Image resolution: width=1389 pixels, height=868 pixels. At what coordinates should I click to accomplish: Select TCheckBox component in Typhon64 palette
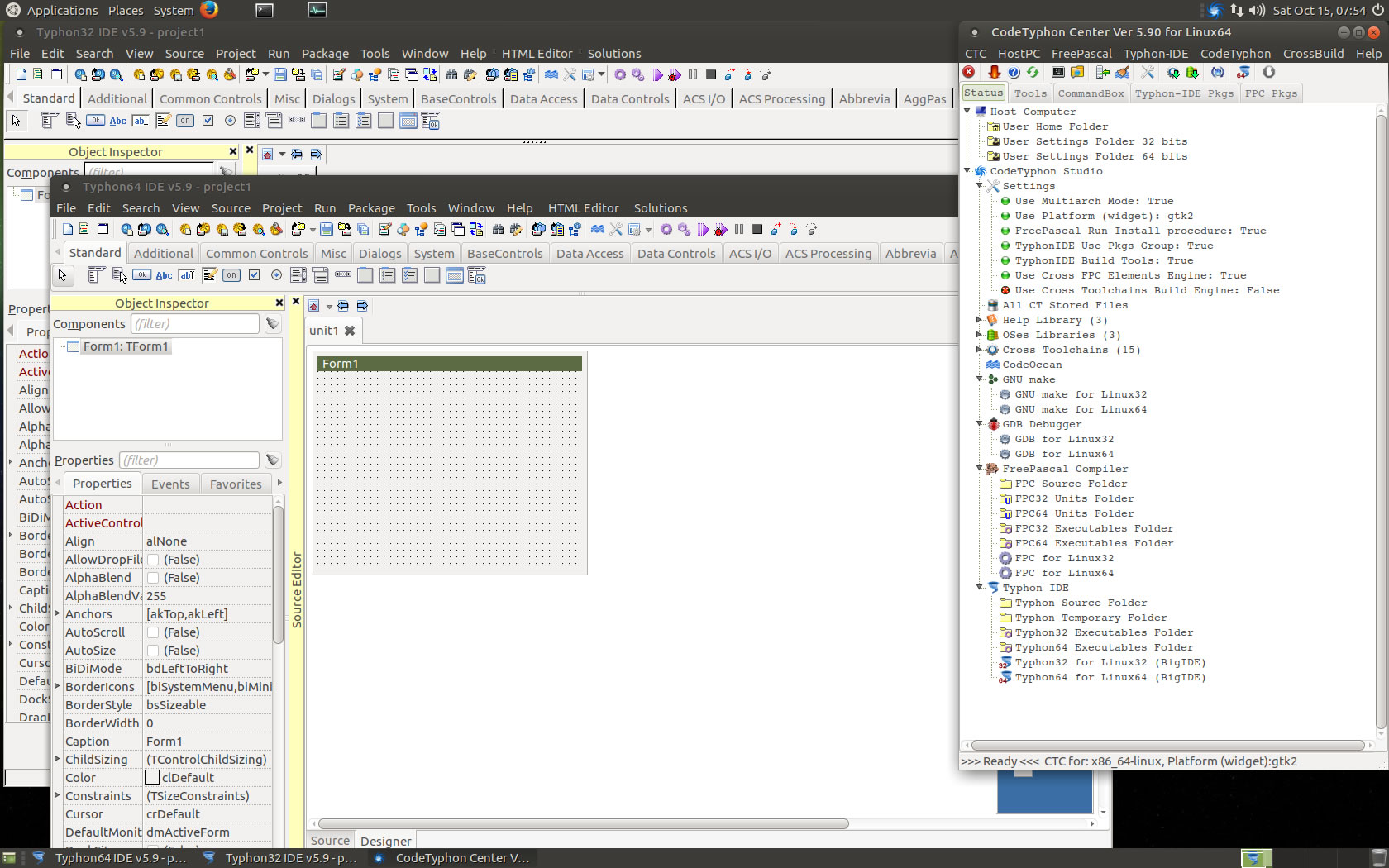254,275
